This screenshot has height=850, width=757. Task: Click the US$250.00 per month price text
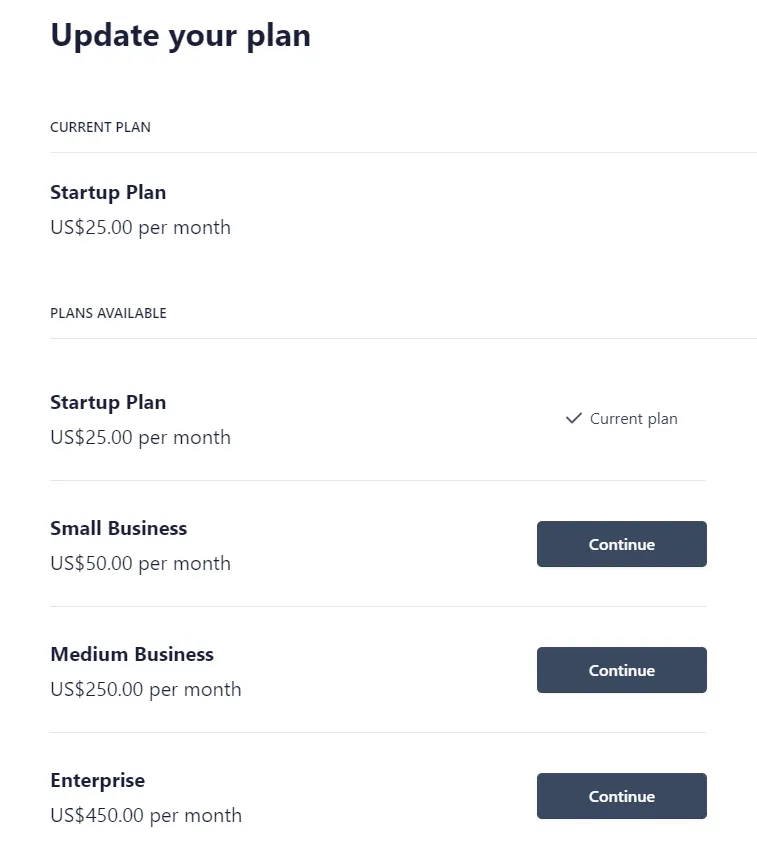point(145,689)
